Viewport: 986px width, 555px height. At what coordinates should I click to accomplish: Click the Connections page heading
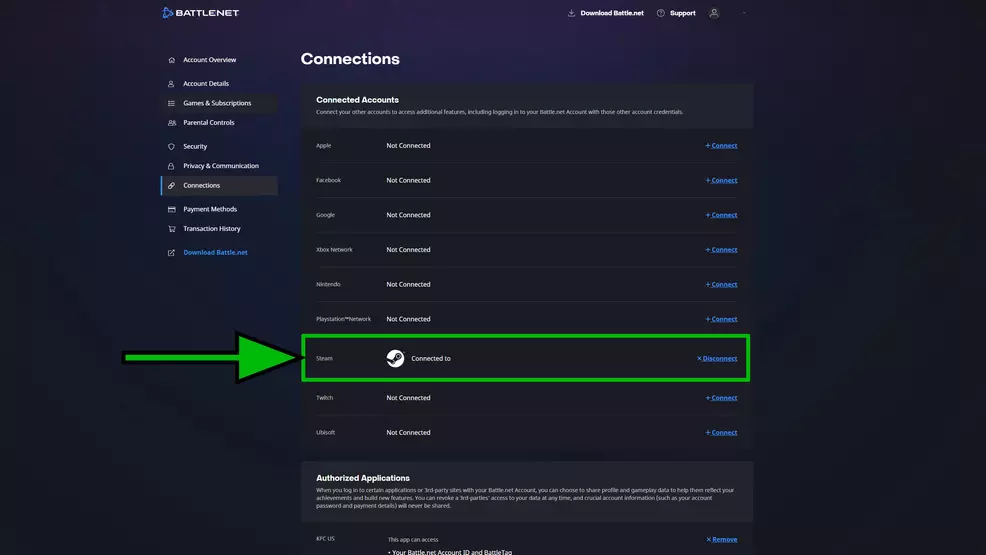point(350,59)
